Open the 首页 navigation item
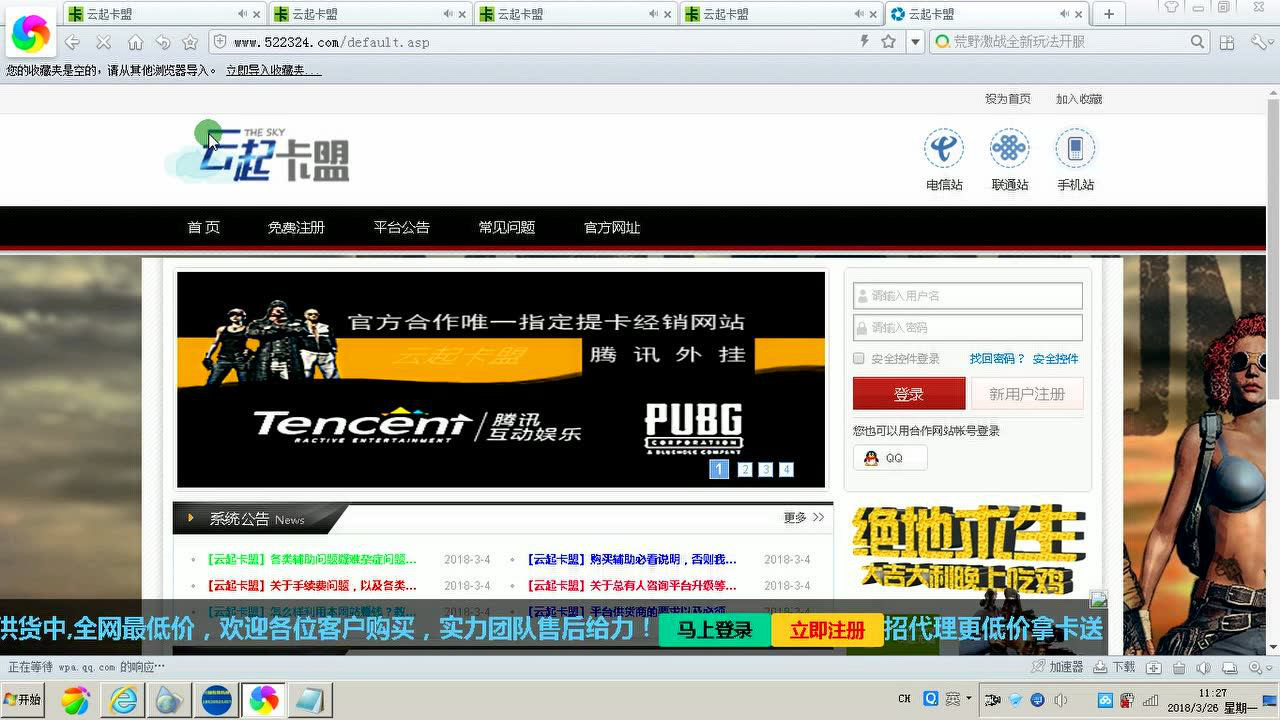1280x720 pixels. 203,227
